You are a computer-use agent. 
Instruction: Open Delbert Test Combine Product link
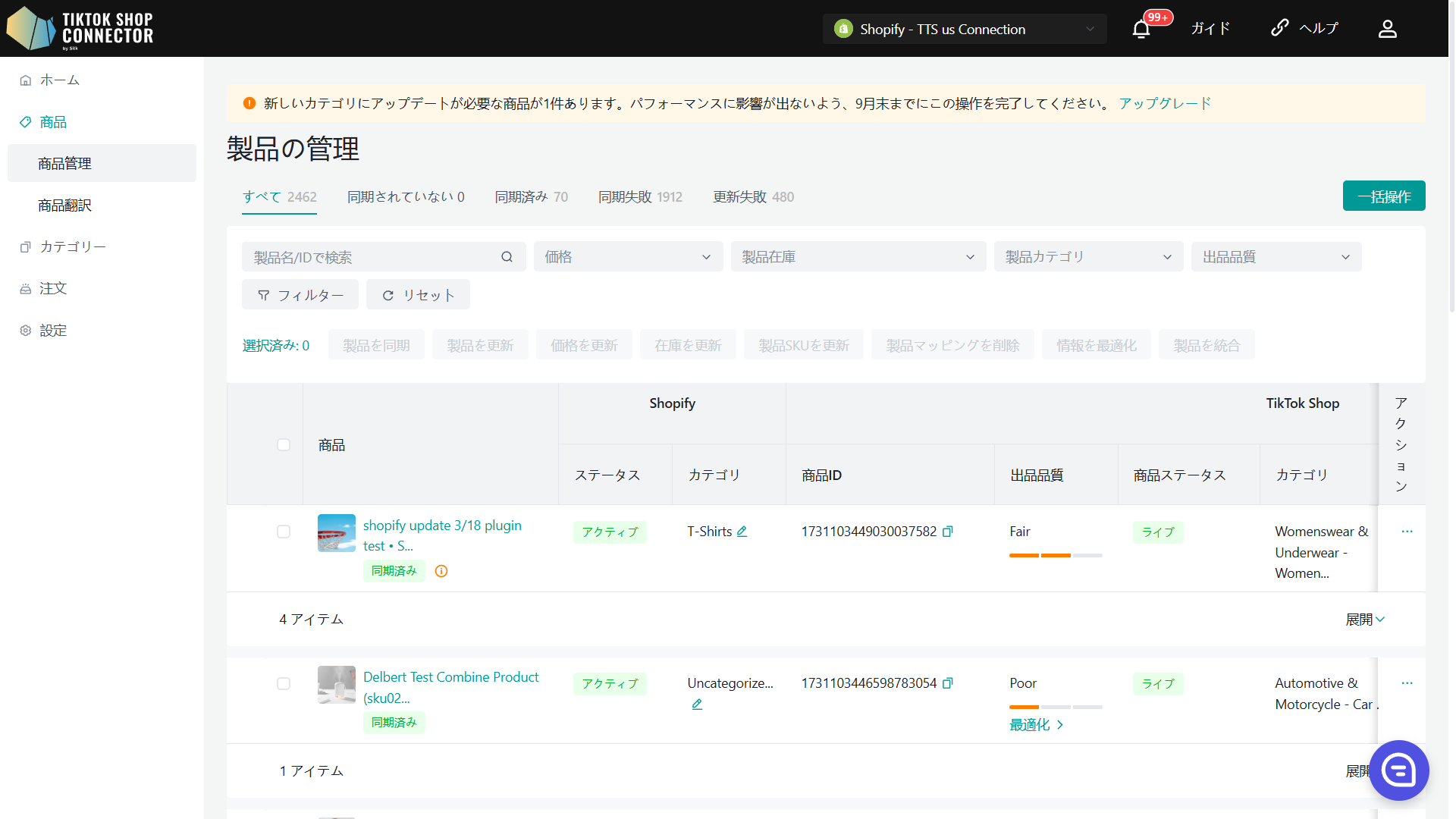point(451,687)
